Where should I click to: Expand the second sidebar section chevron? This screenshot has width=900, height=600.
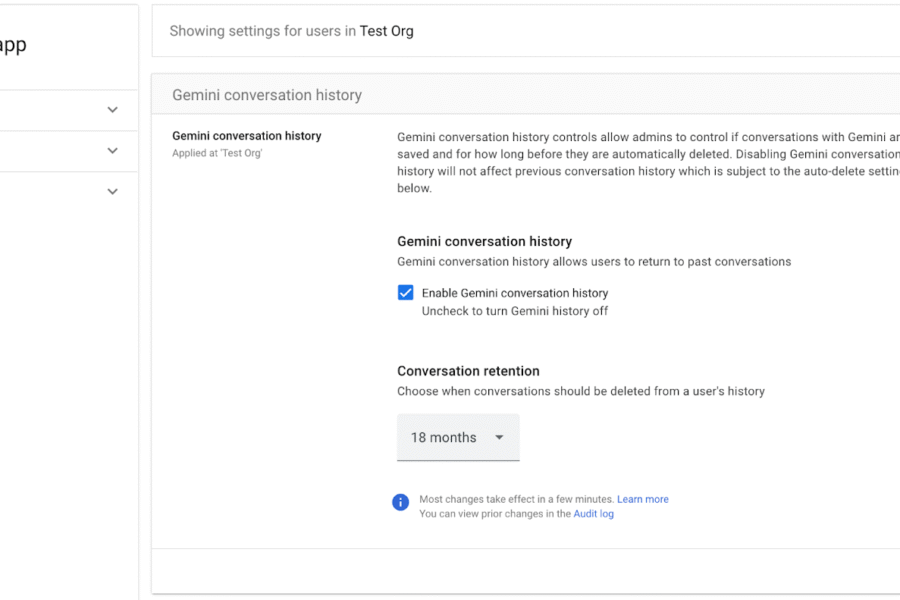(x=112, y=150)
